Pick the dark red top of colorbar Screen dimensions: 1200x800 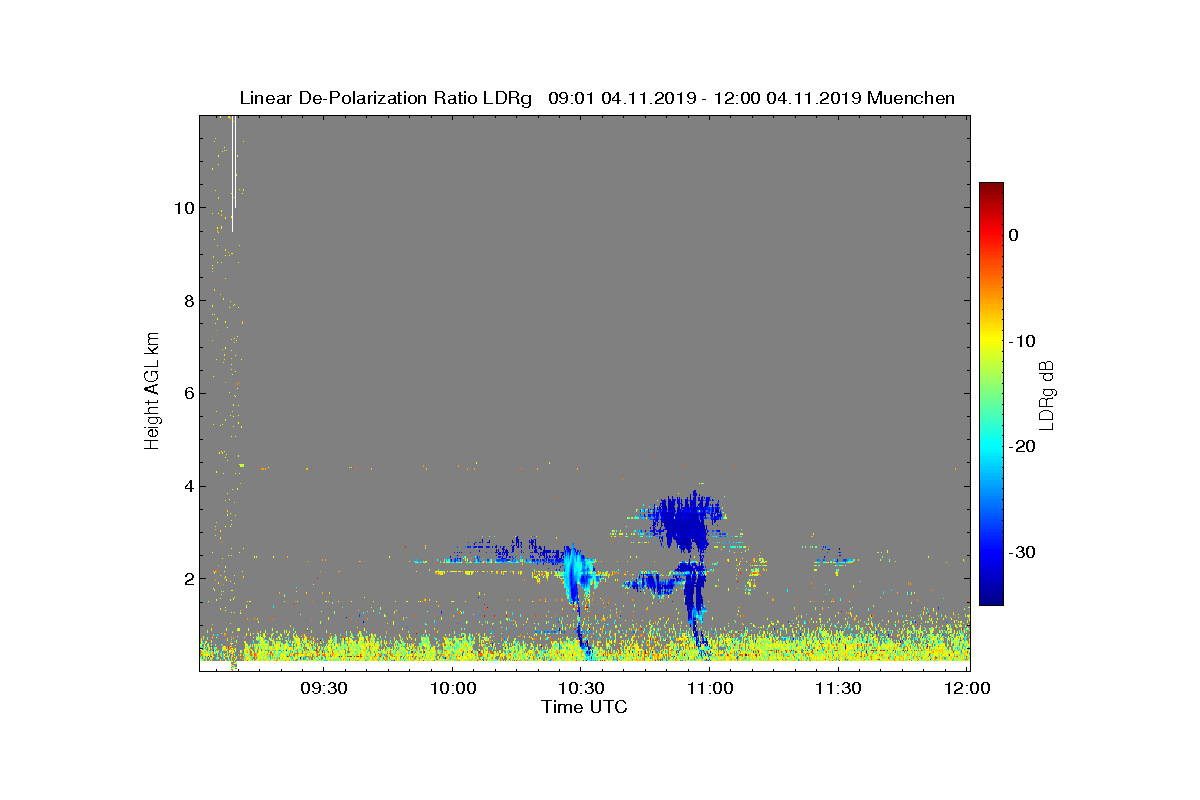[991, 189]
